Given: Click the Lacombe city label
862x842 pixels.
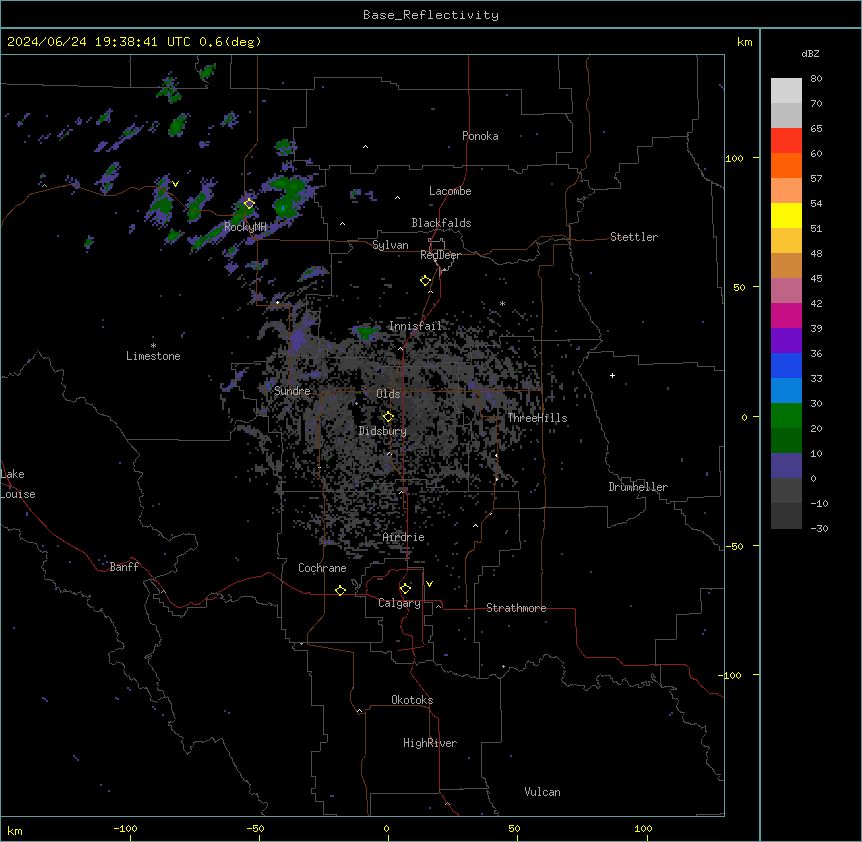Looking at the screenshot, I should (x=450, y=191).
